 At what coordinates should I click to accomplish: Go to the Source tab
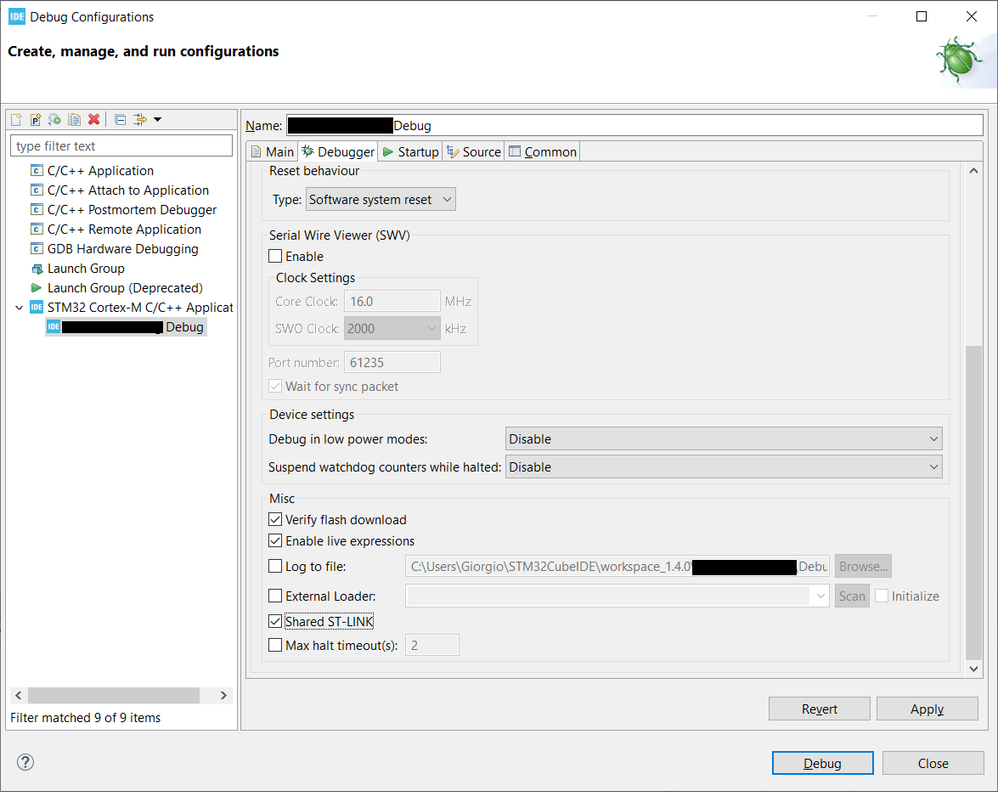[474, 152]
